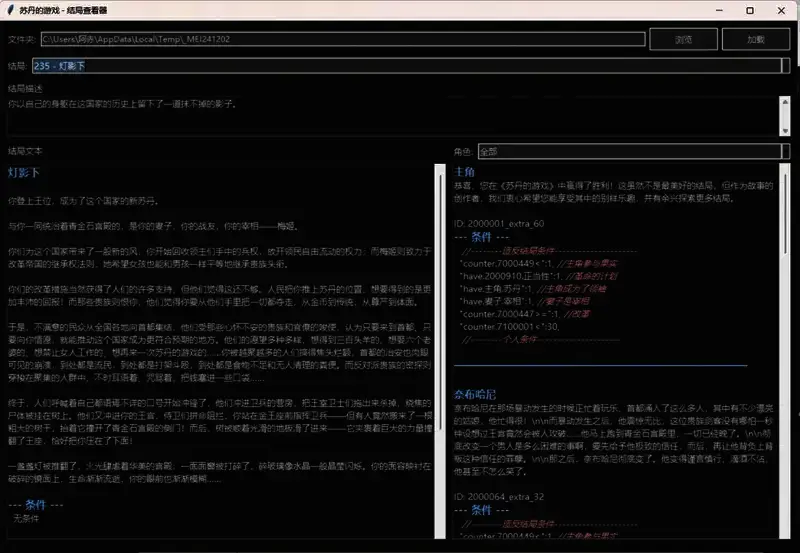The image size is (800, 553).
Task: Open the 结局 ending dropdown showing 235
Action: pyautogui.click(x=411, y=65)
